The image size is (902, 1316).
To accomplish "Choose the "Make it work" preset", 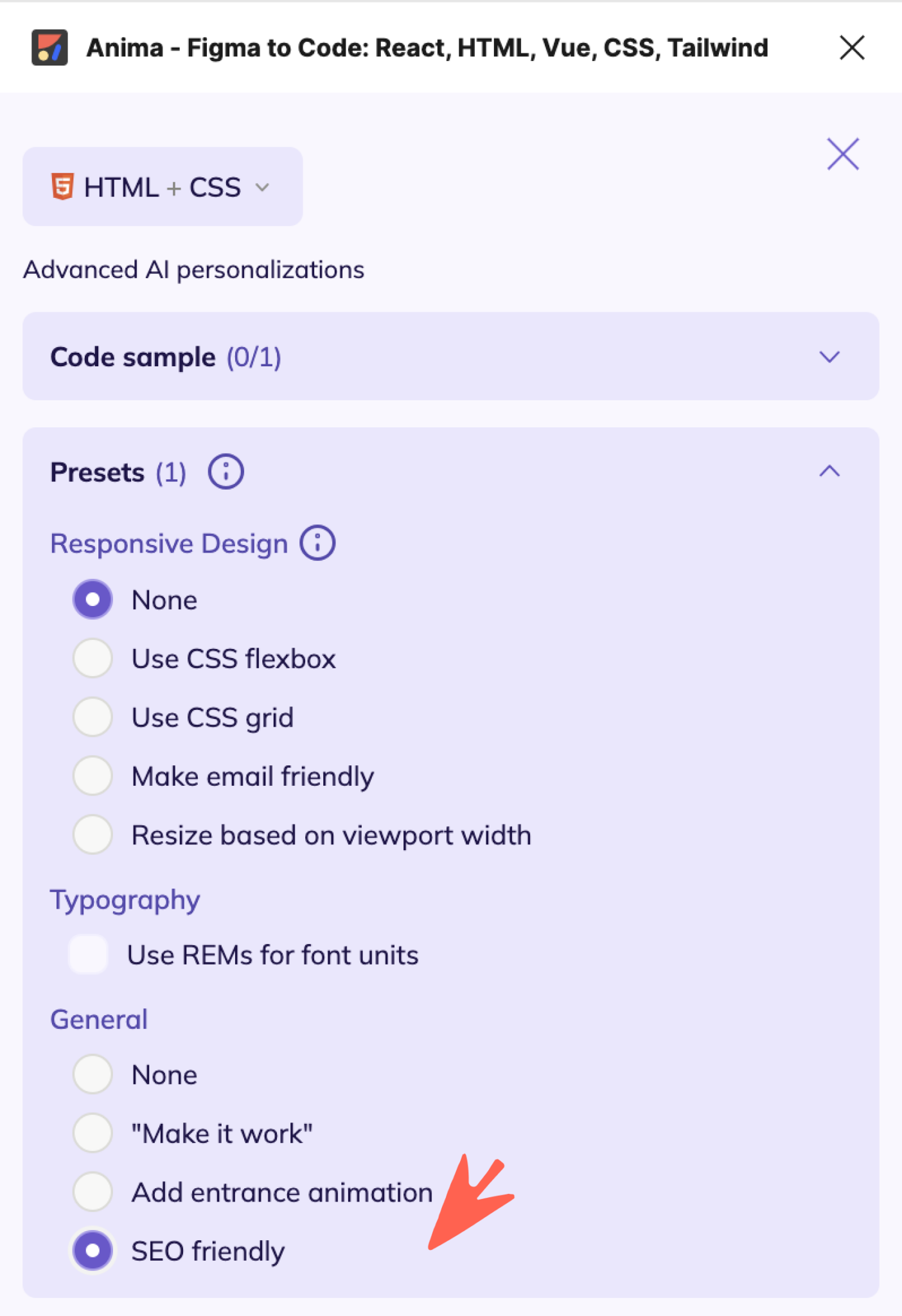I will (92, 1133).
